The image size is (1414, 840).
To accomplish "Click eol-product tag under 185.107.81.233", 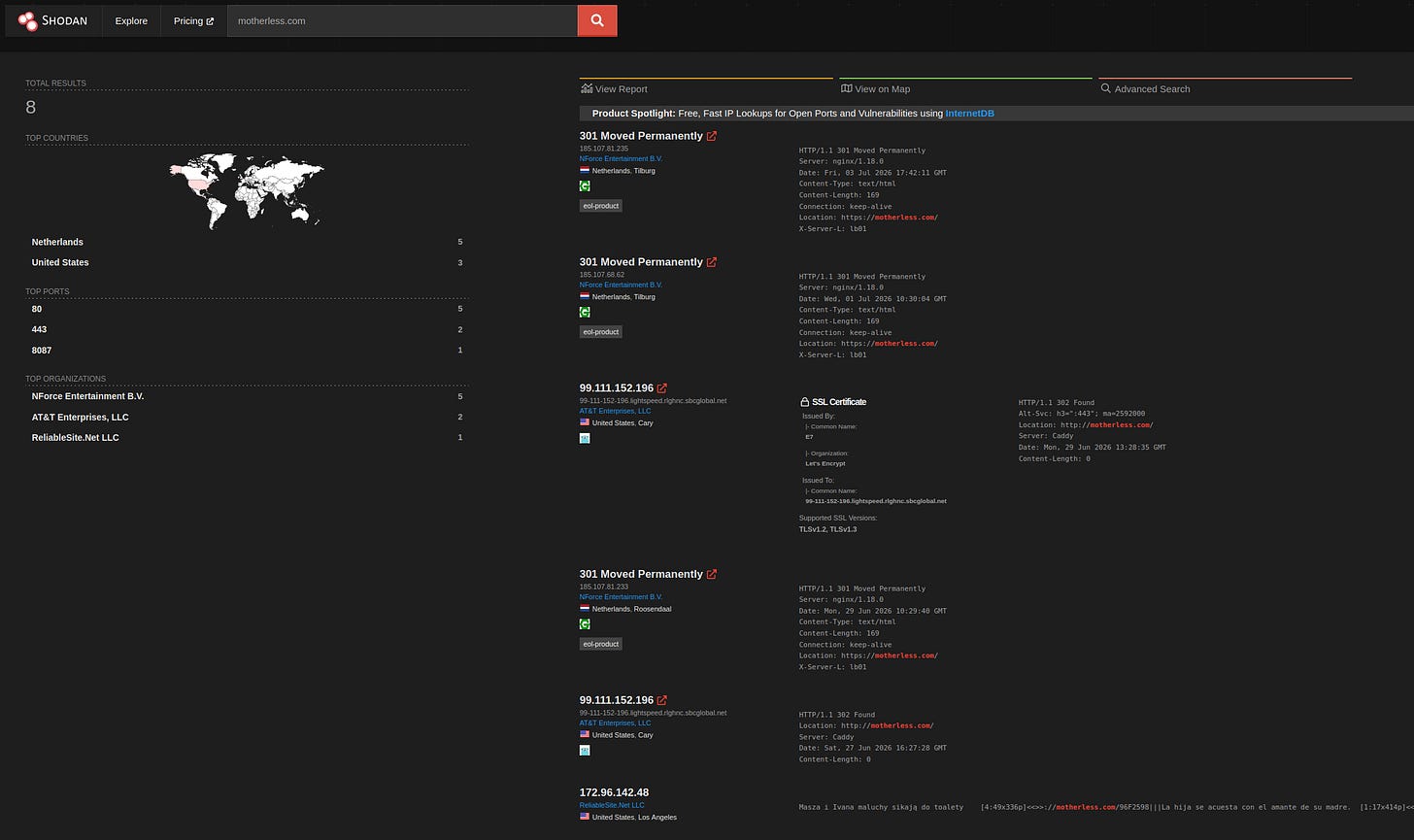I will click(x=600, y=644).
